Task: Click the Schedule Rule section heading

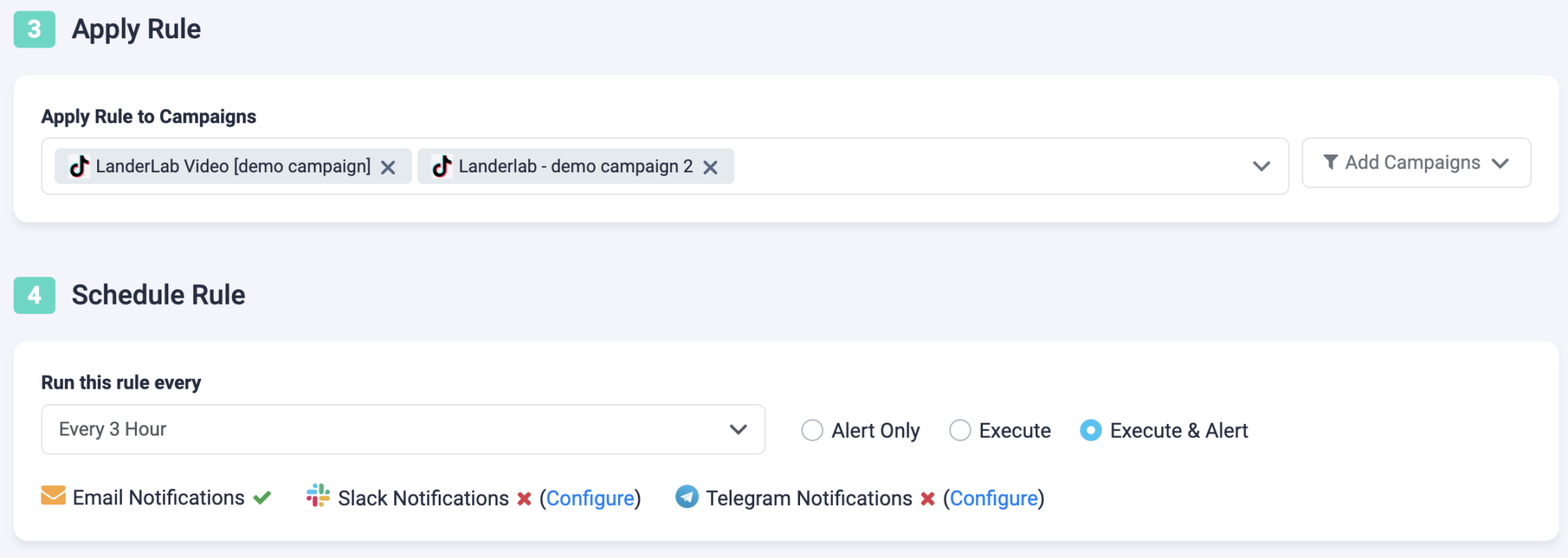Action: pyautogui.click(x=158, y=295)
